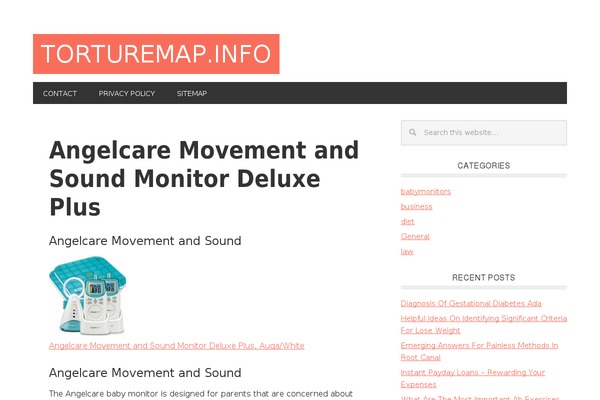Viewport: 600px width, 400px height.
Task: Open Instant Payday Loans post
Action: pyautogui.click(x=473, y=378)
